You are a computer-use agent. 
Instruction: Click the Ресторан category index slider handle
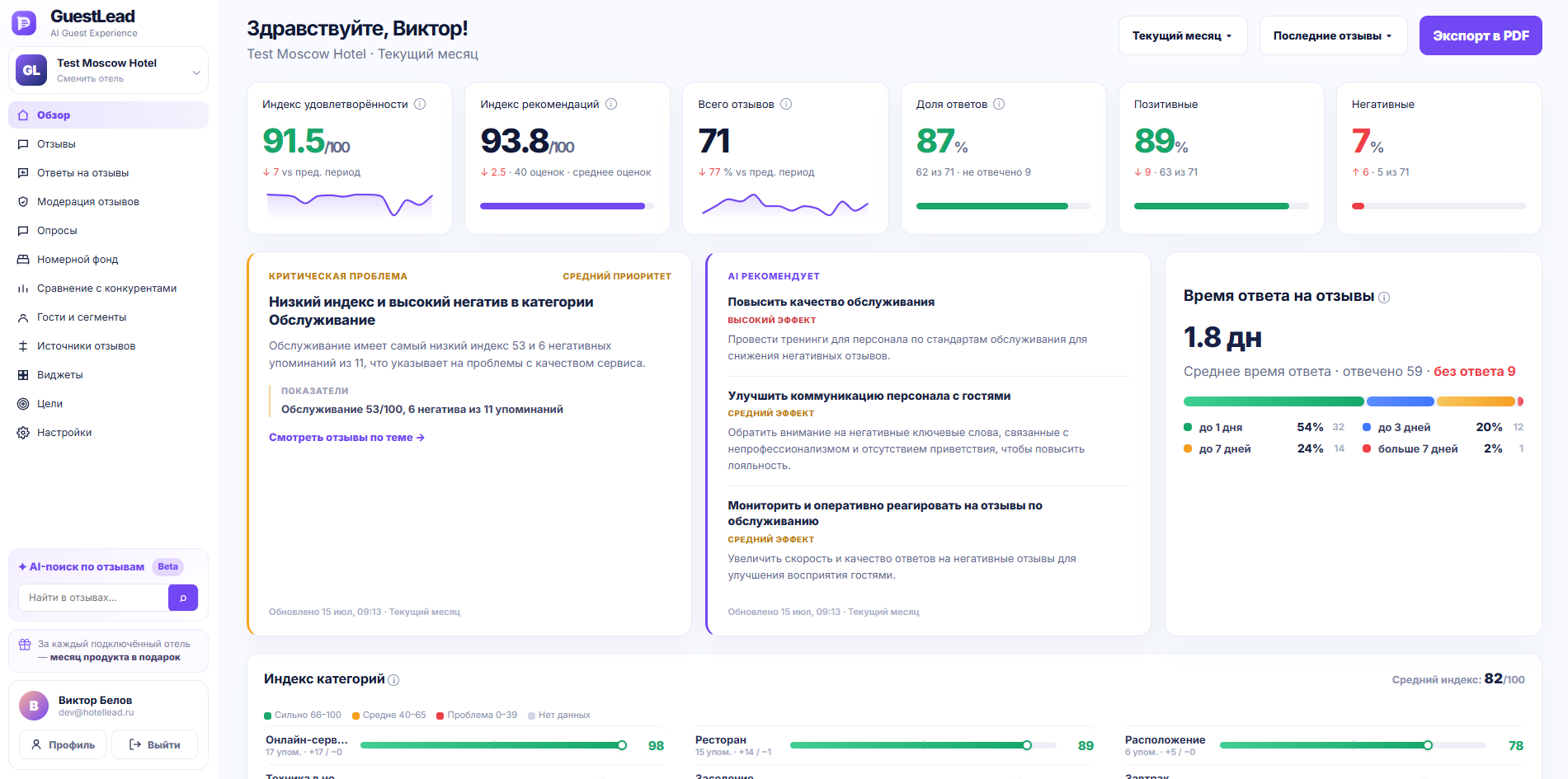tap(1027, 745)
